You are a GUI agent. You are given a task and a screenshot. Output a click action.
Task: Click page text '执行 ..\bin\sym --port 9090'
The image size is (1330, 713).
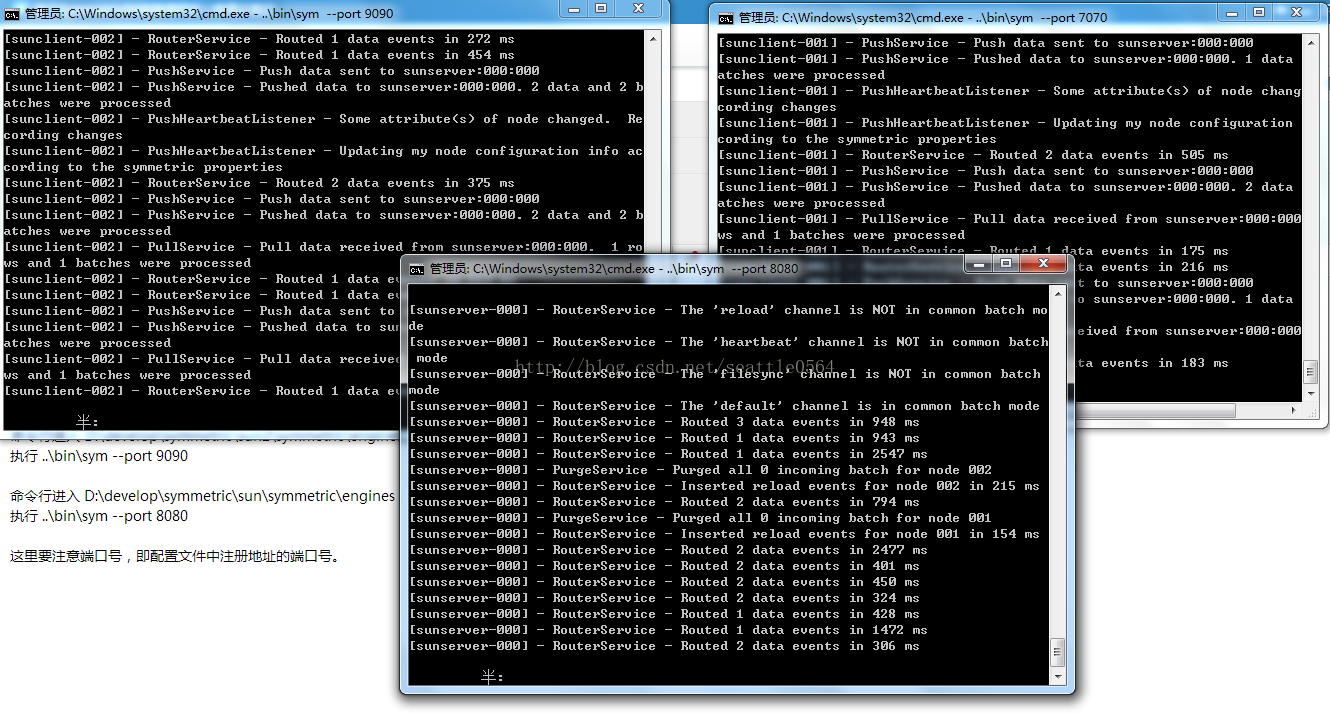tap(99, 456)
